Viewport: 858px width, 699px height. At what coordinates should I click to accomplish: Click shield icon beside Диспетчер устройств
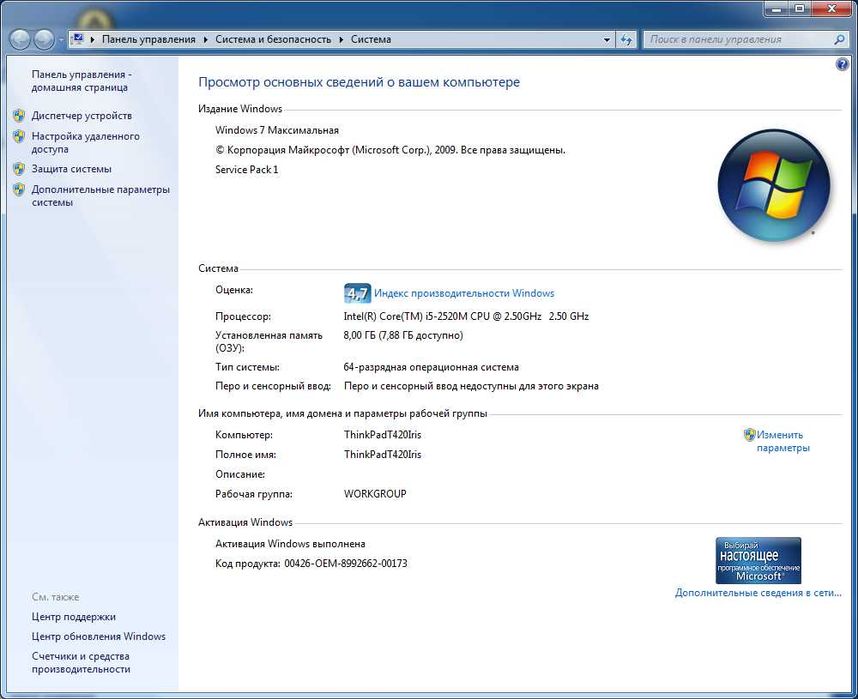coord(19,115)
